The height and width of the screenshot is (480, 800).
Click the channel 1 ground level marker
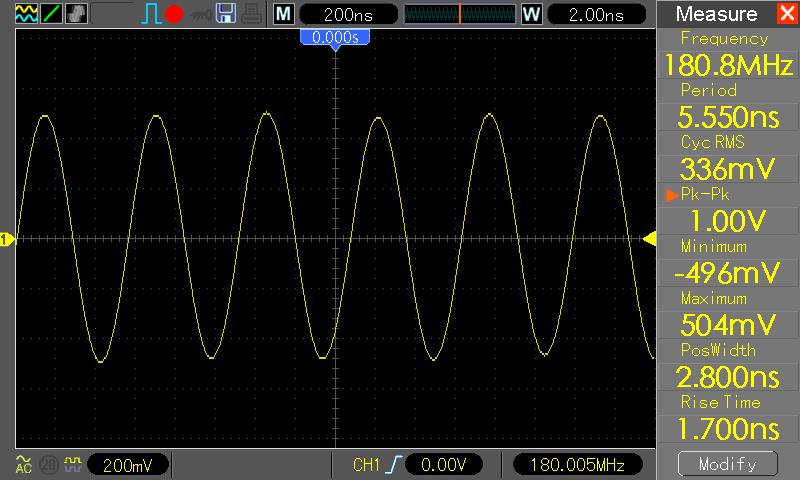tap(7, 239)
